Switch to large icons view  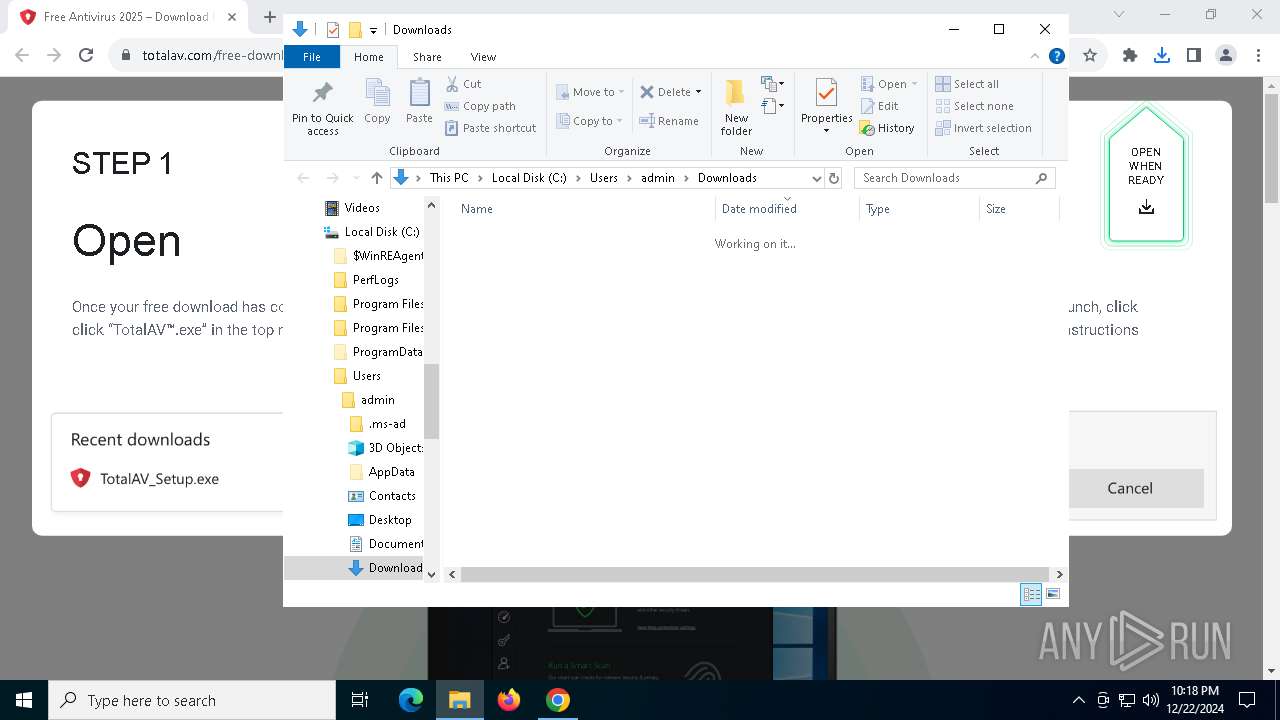pos(1052,594)
